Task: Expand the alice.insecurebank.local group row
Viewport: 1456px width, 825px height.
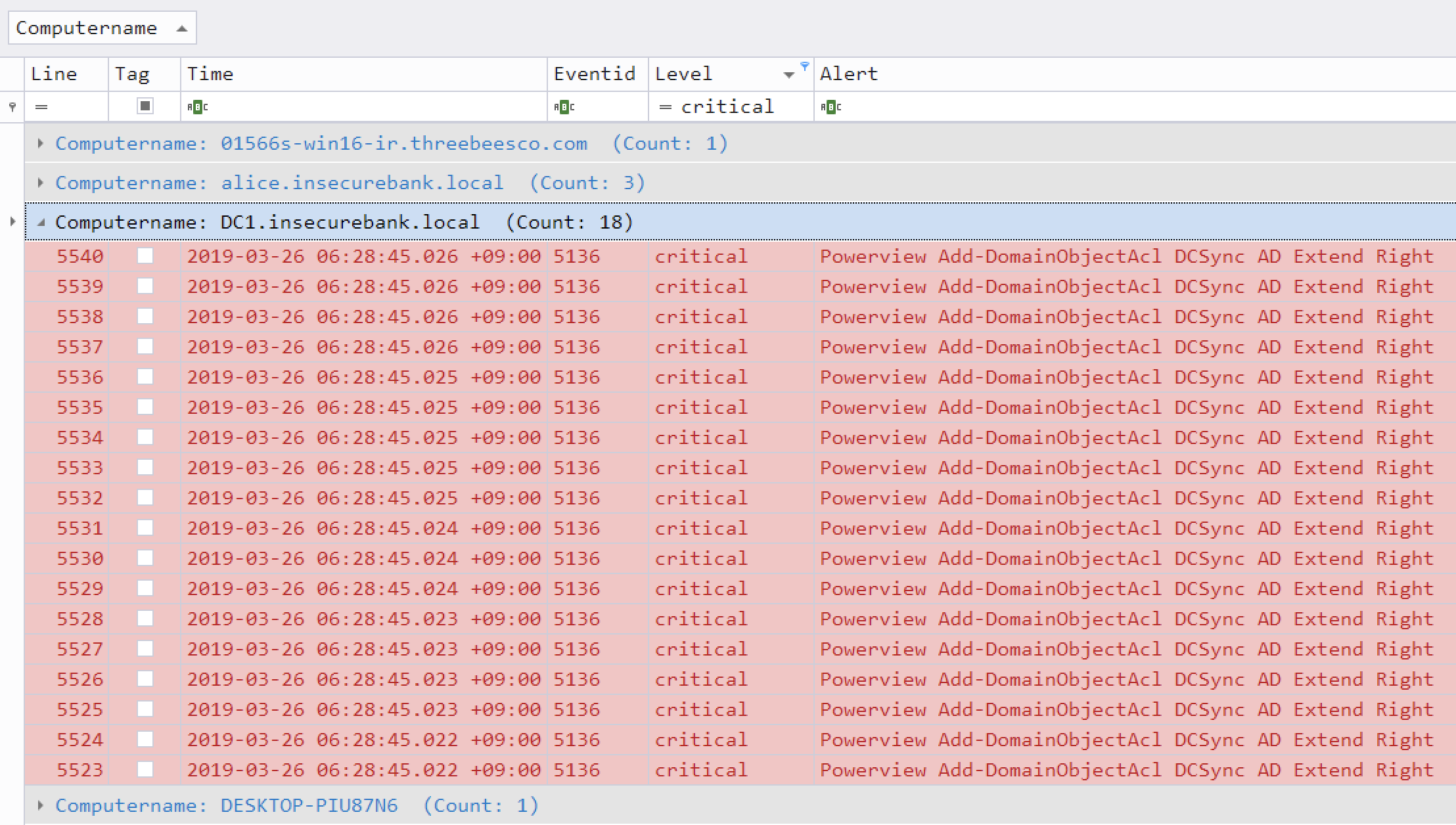Action: pyautogui.click(x=41, y=183)
